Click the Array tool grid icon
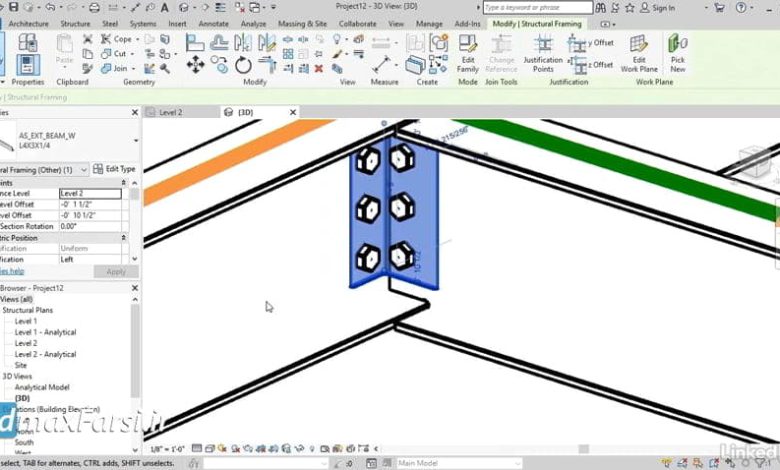 pos(288,54)
